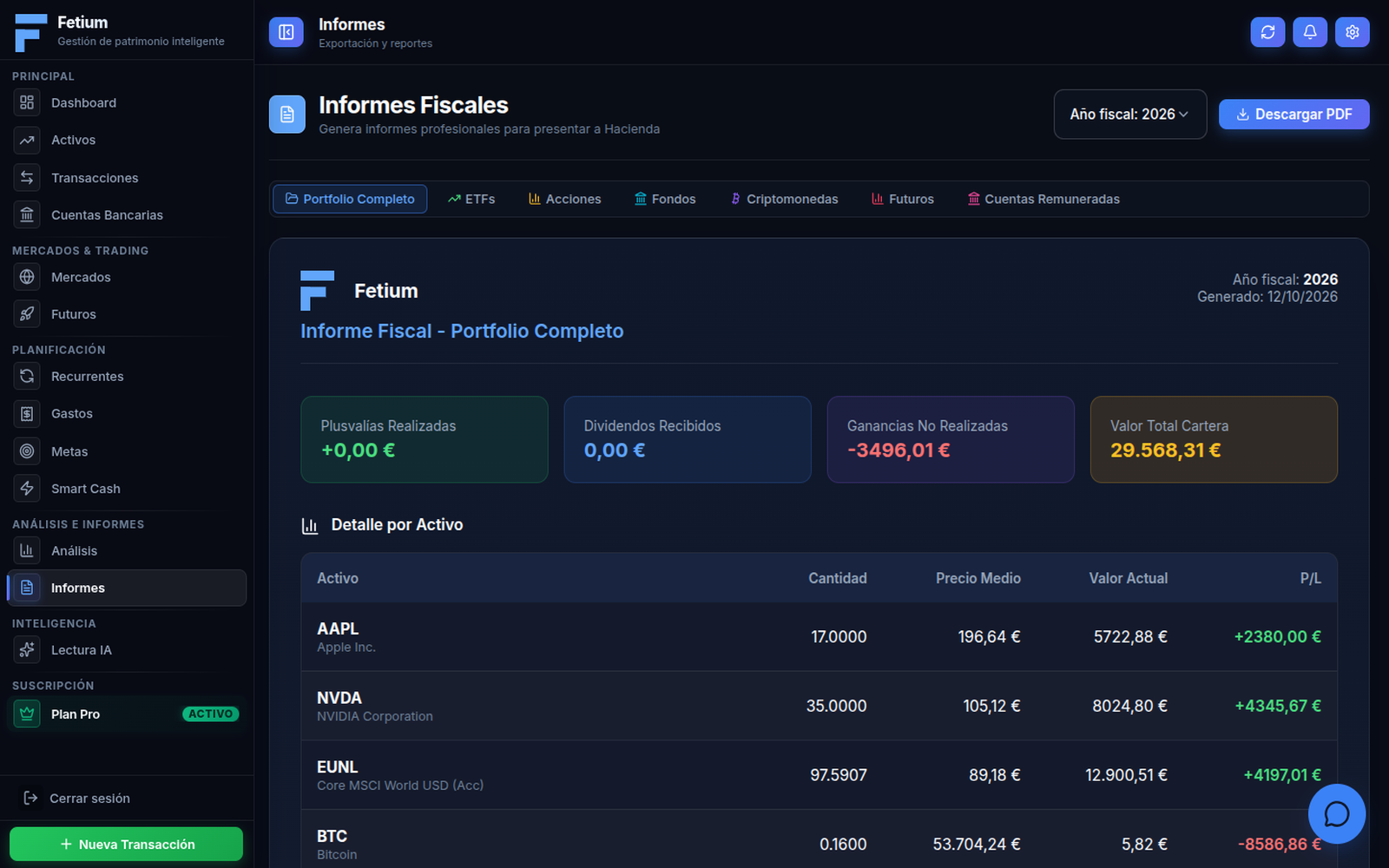Collapse the sidebar with the panel icon
1389x868 pixels.
click(x=286, y=32)
